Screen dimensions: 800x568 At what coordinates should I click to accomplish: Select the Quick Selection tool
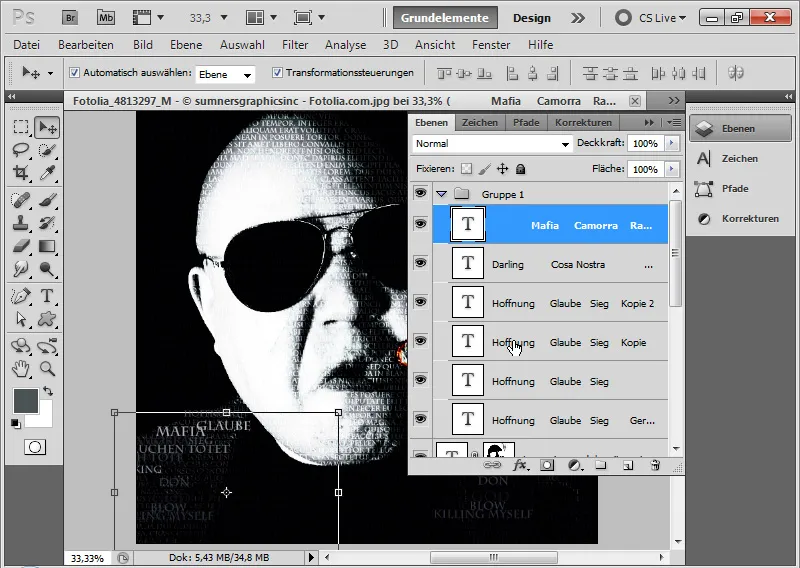click(x=47, y=150)
